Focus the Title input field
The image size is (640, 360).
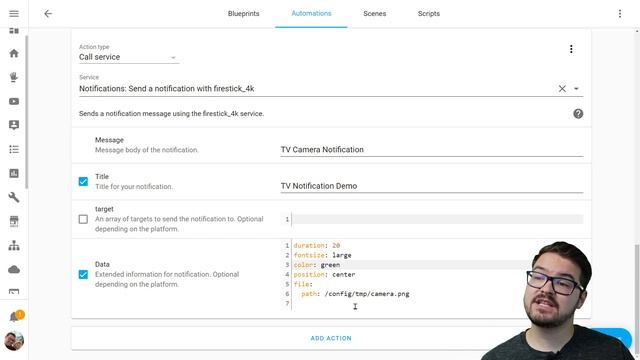coord(431,186)
